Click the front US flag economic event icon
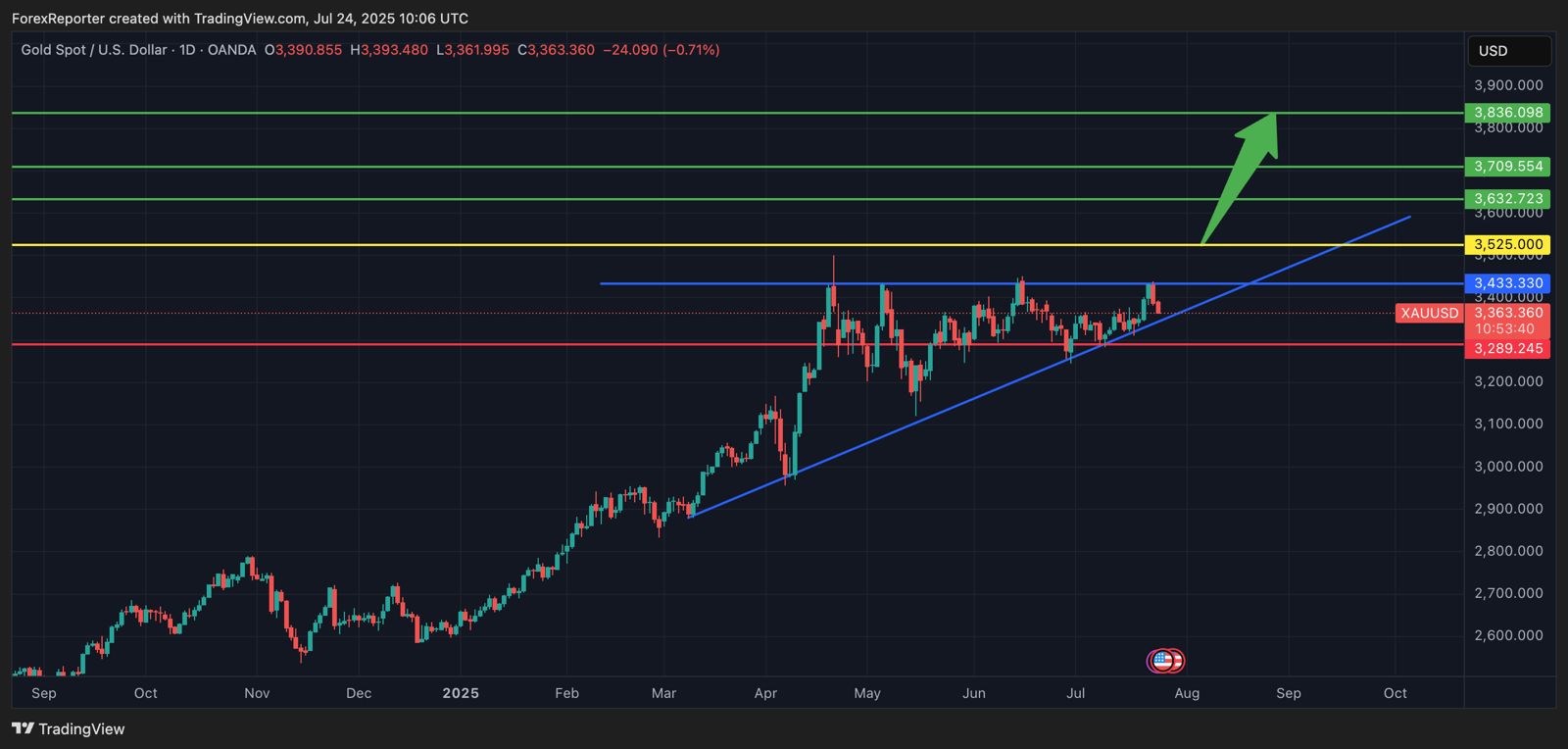 coord(1162,661)
